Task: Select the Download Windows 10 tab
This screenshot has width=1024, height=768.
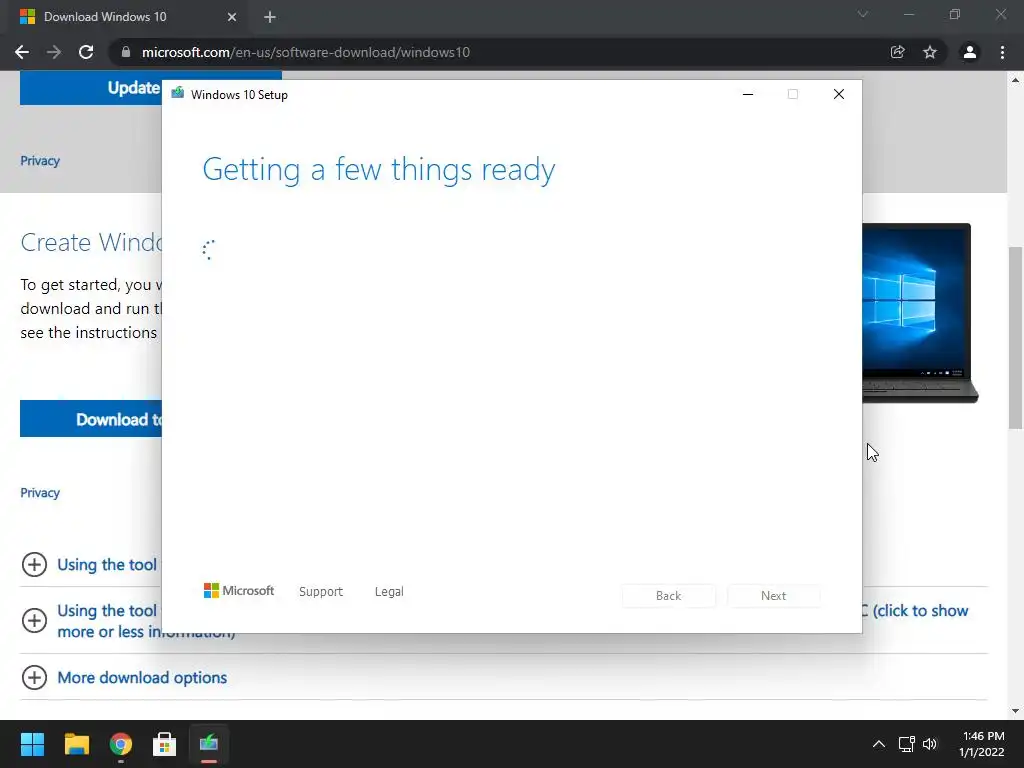Action: click(127, 17)
